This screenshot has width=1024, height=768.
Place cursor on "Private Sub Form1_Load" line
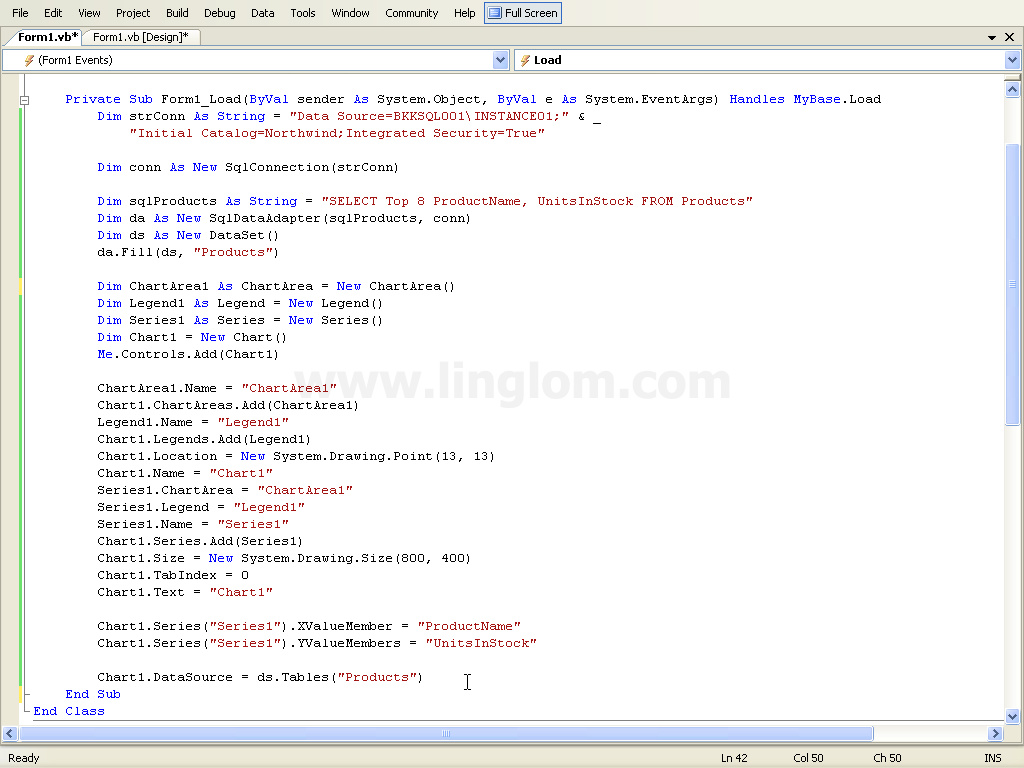click(x=473, y=99)
